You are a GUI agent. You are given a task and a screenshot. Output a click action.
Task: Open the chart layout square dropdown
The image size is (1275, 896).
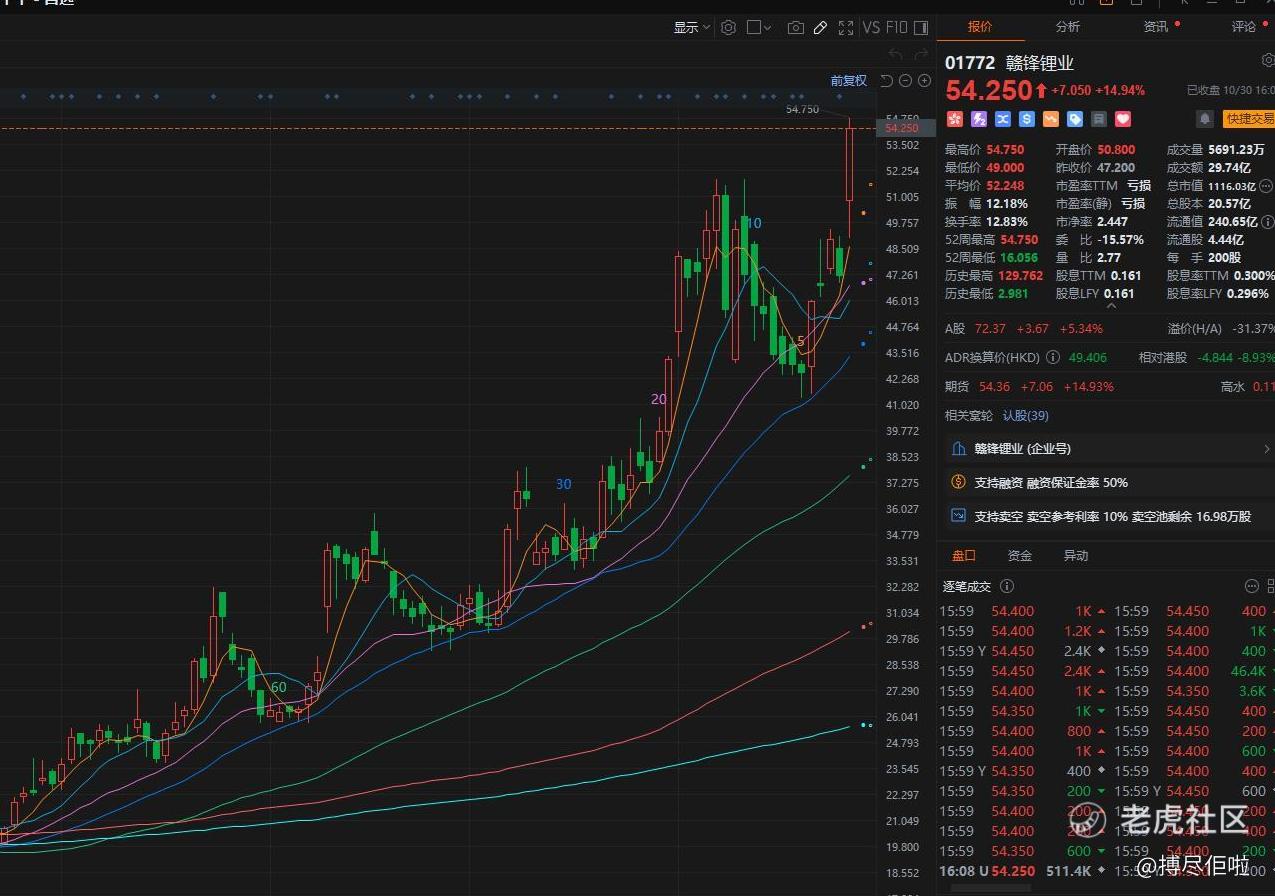[759, 28]
